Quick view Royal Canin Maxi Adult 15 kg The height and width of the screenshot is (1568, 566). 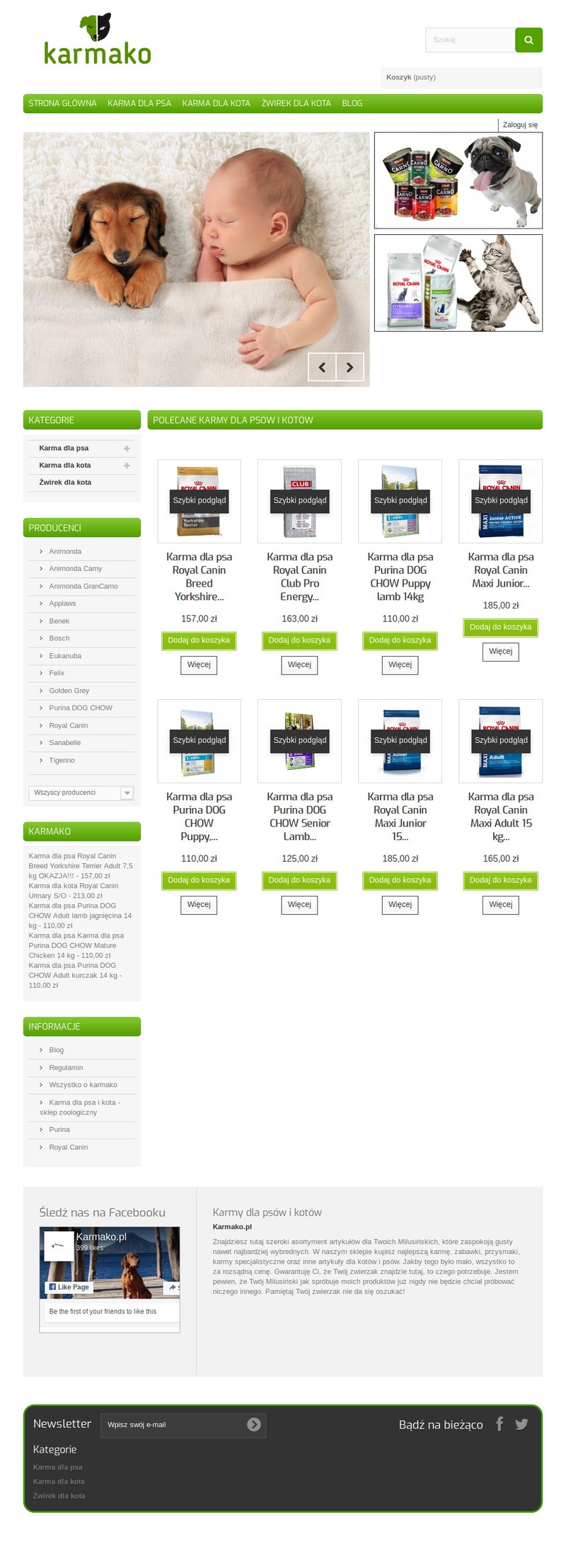point(501,740)
